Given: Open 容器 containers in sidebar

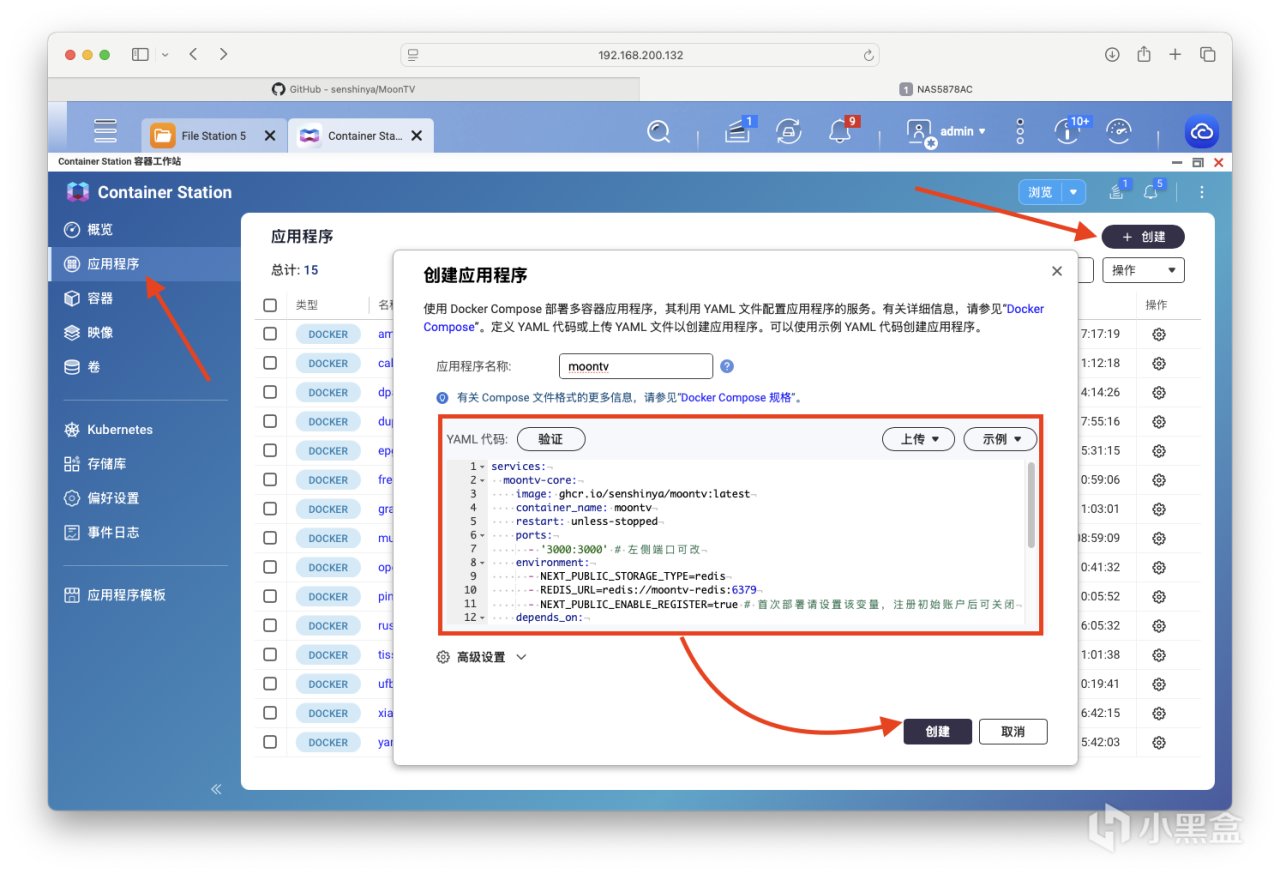Looking at the screenshot, I should click(x=144, y=298).
